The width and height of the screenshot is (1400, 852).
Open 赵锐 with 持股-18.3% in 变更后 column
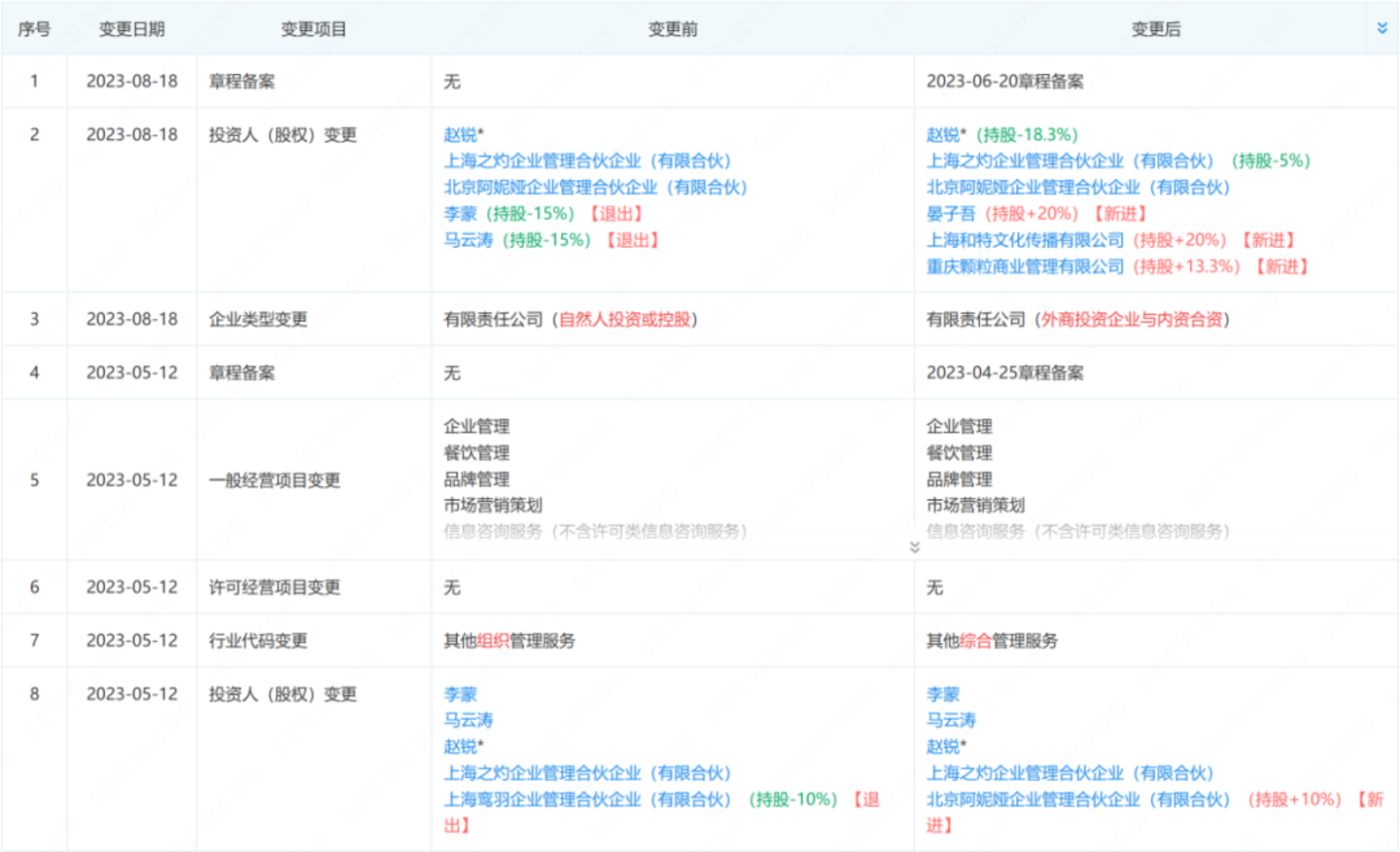[943, 135]
